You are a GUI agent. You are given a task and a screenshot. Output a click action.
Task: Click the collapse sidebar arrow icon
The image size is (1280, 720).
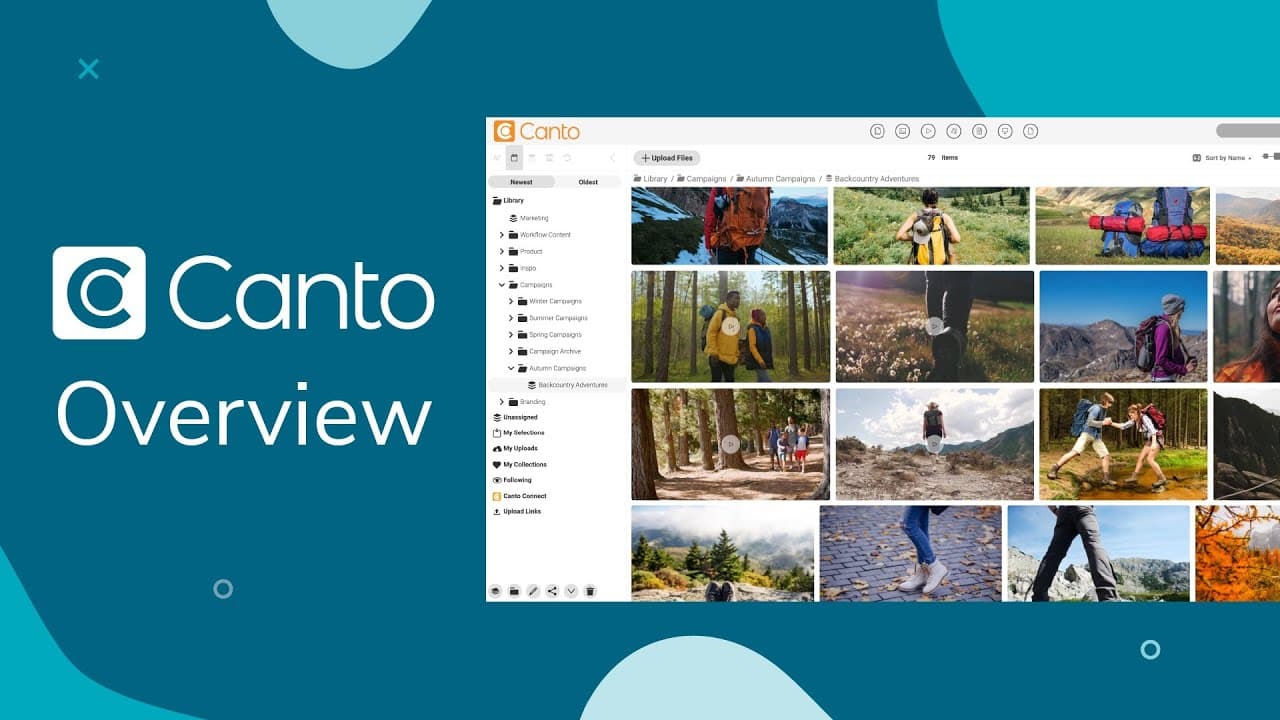pyautogui.click(x=612, y=158)
